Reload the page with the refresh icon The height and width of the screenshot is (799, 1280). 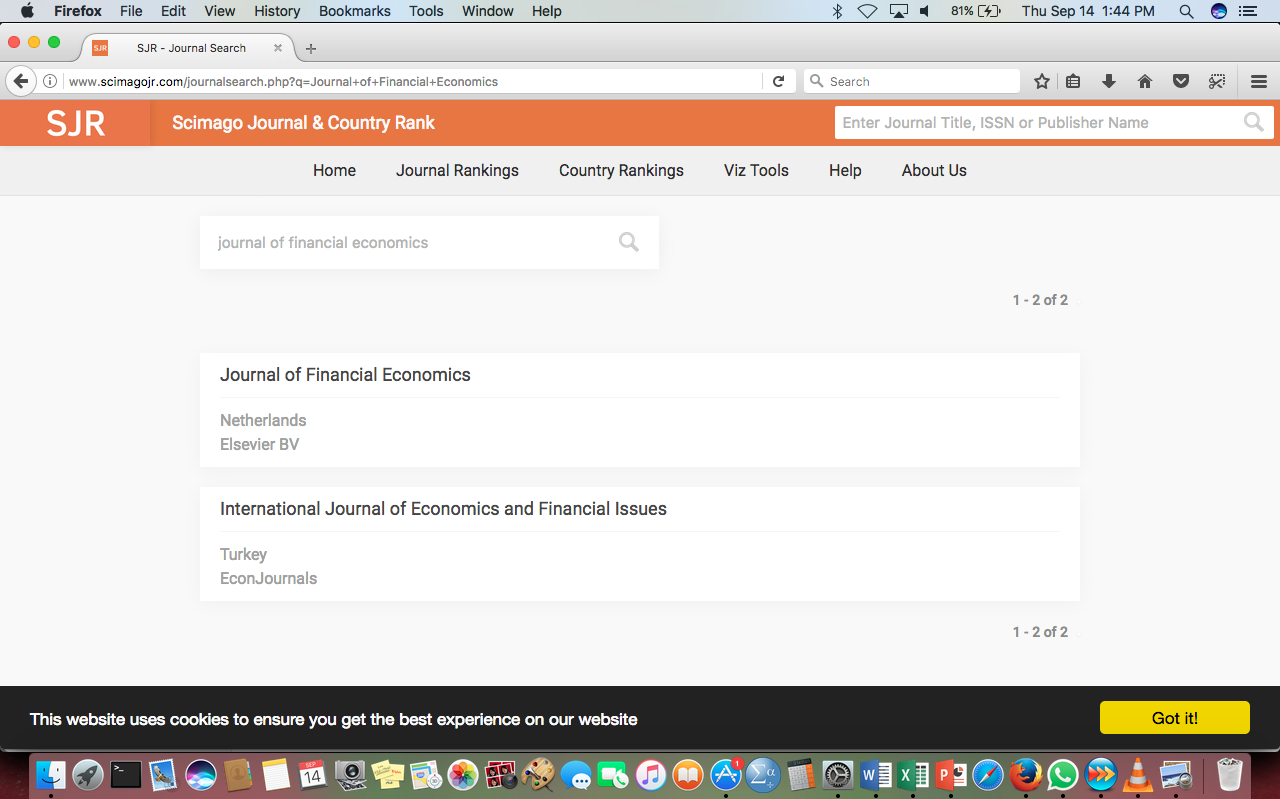778,82
